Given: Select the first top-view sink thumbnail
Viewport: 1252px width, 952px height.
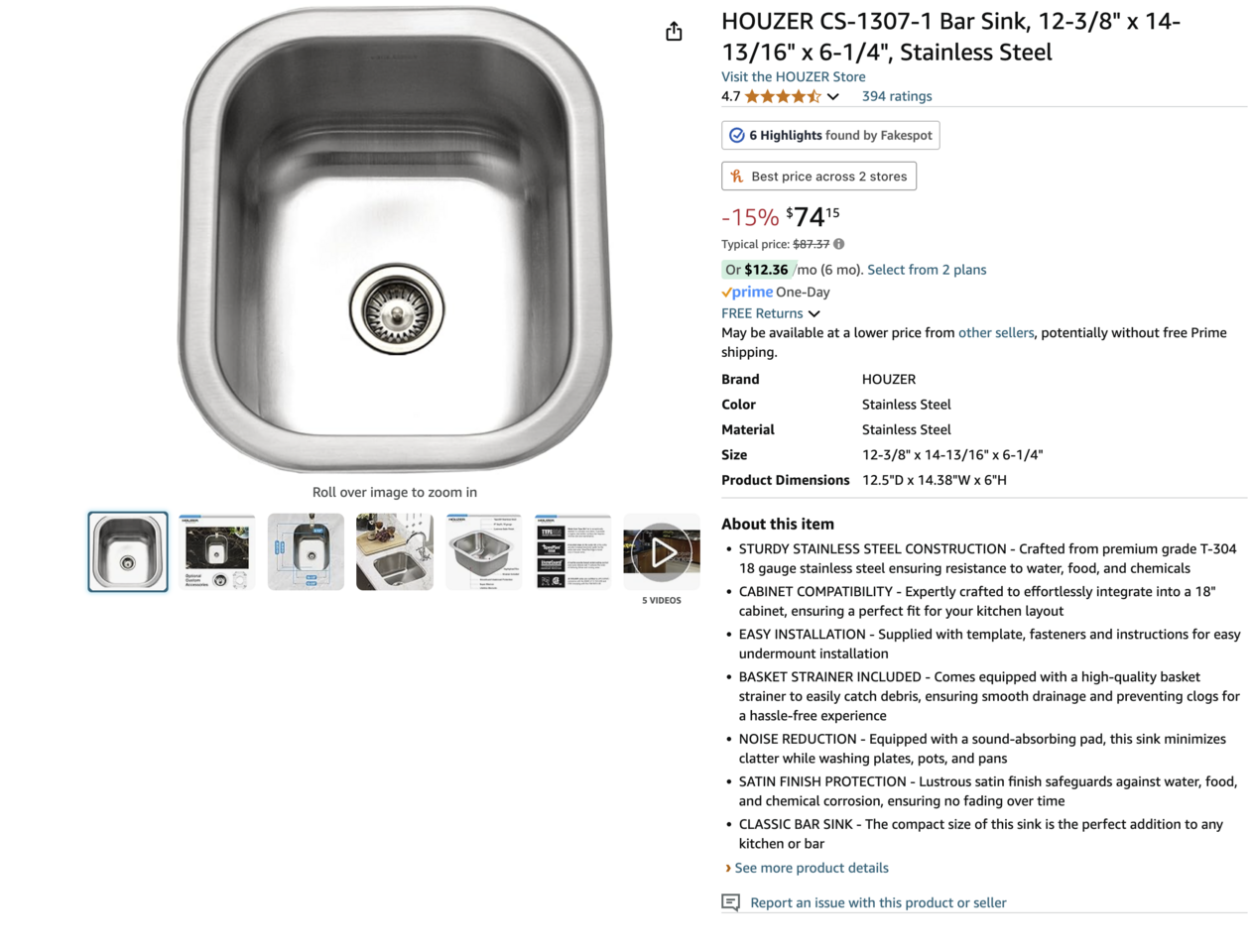Looking at the screenshot, I should click(x=128, y=551).
